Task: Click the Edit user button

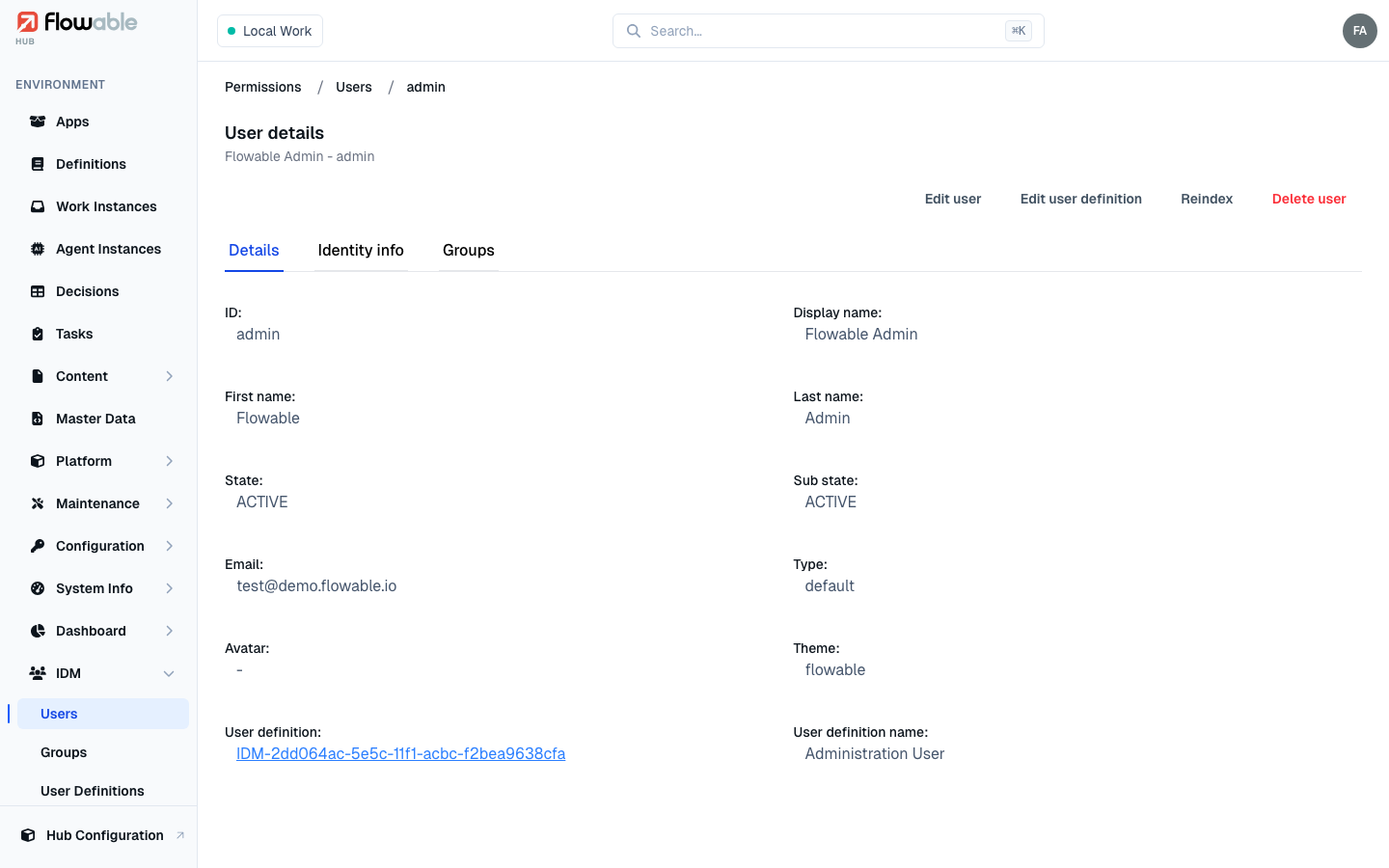Action: tap(953, 199)
